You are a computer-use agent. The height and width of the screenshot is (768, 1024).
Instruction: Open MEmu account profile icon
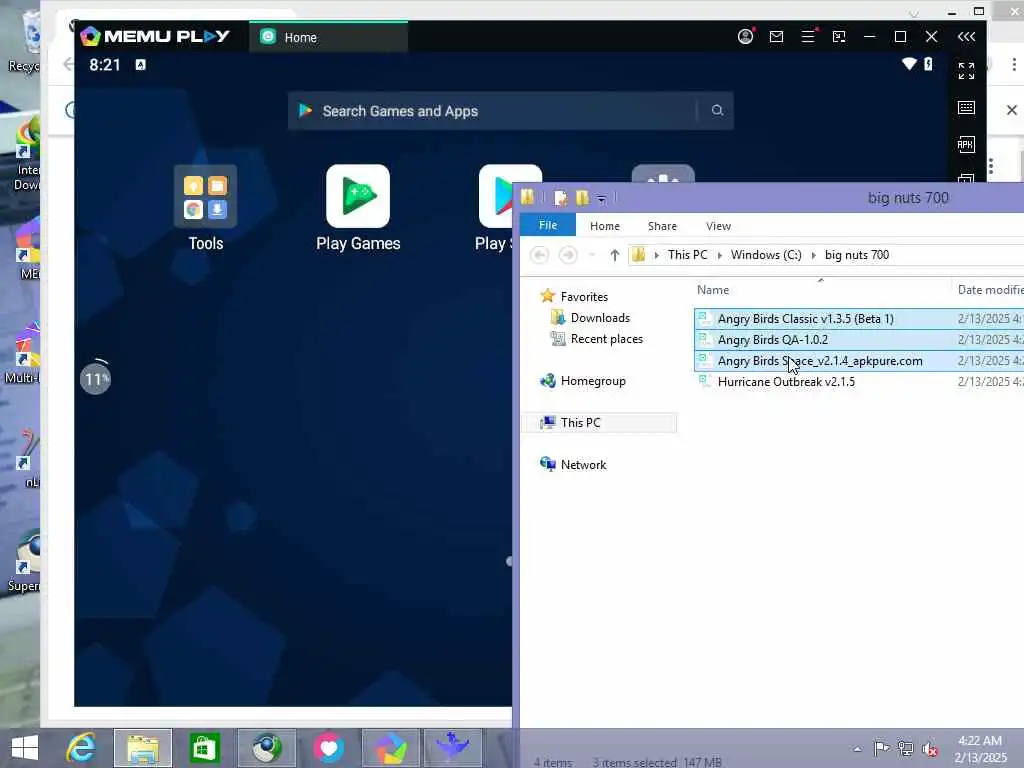745,37
